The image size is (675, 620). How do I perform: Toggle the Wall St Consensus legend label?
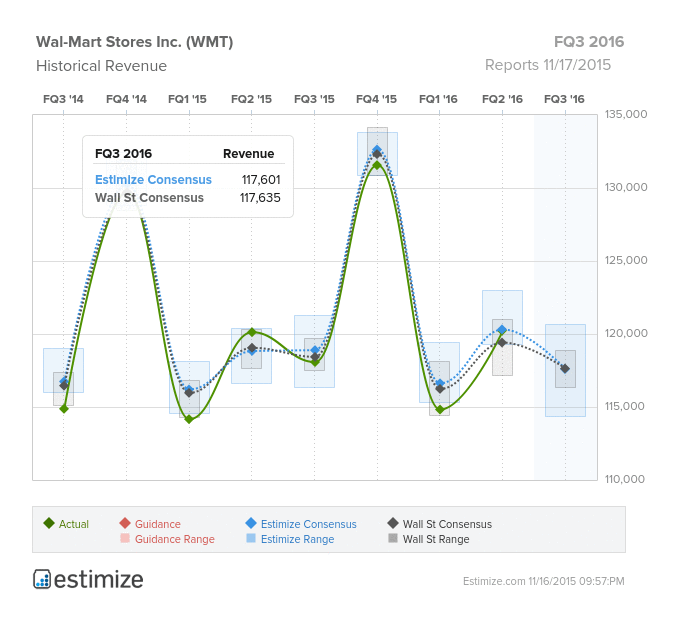pyautogui.click(x=447, y=524)
